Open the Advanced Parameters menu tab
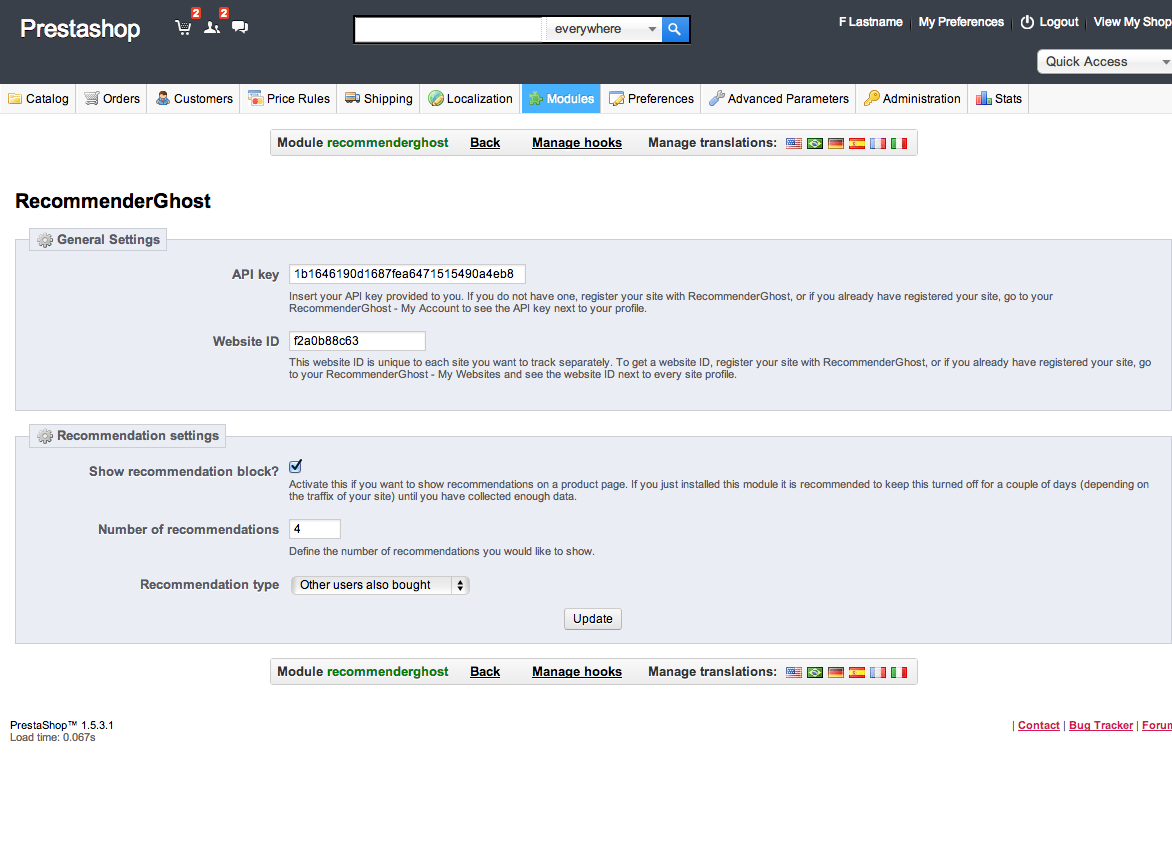1172x844 pixels. click(x=779, y=99)
